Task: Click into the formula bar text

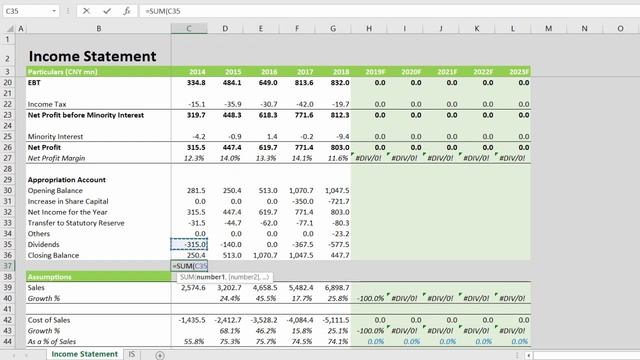Action: click(x=390, y=11)
